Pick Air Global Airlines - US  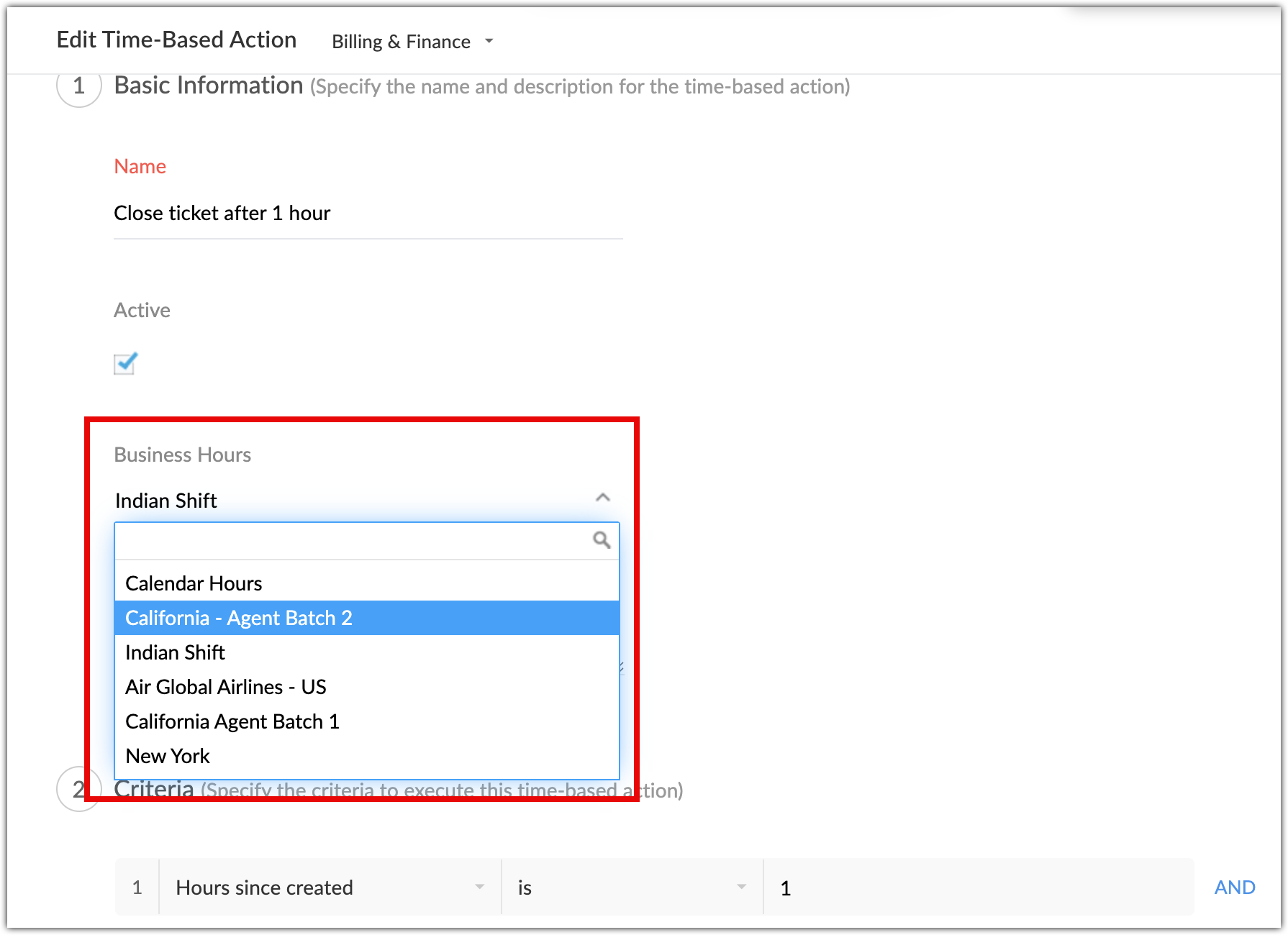pos(225,687)
